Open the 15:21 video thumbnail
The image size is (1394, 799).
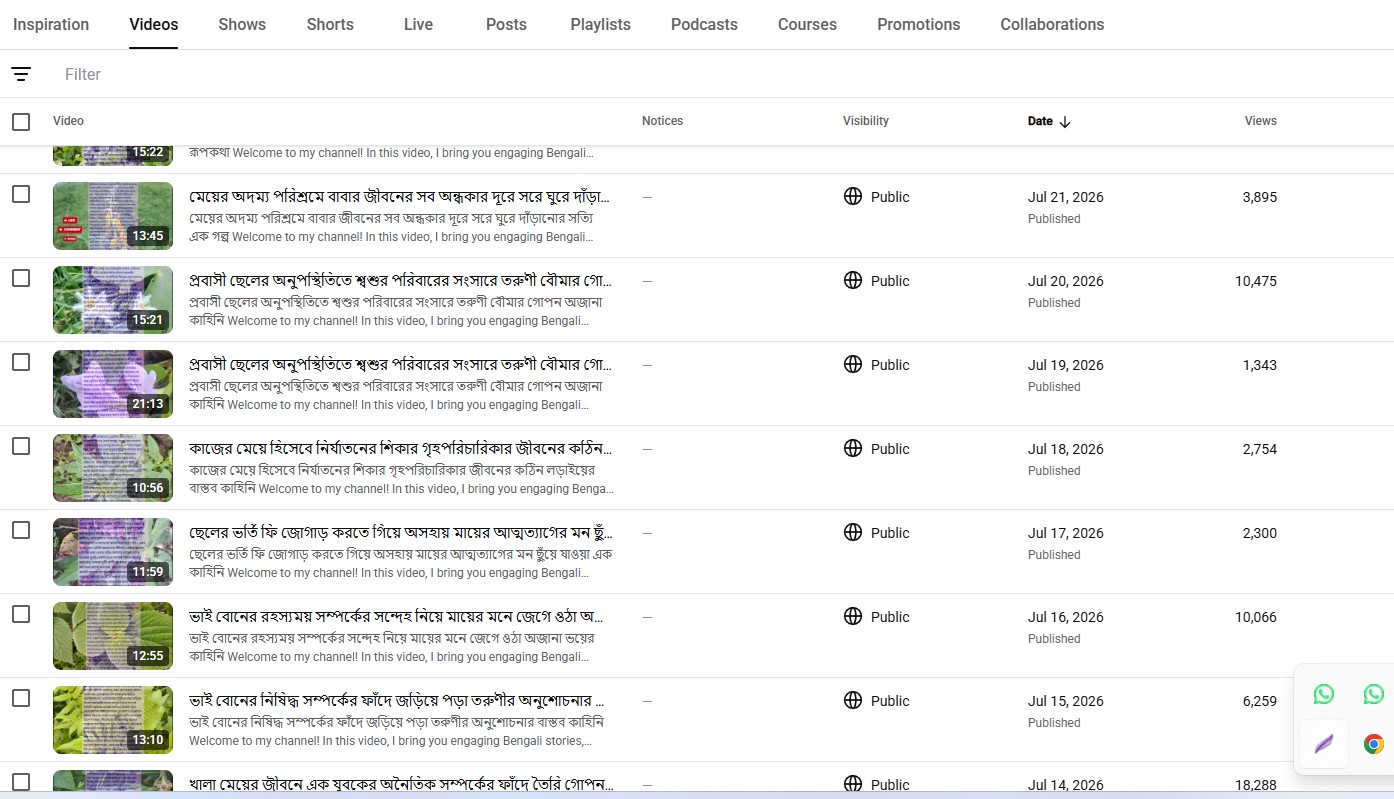[x=113, y=300]
